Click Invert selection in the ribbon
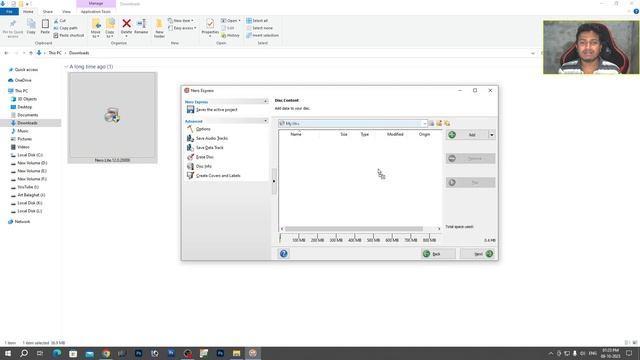The image size is (640, 360). pyautogui.click(x=262, y=36)
